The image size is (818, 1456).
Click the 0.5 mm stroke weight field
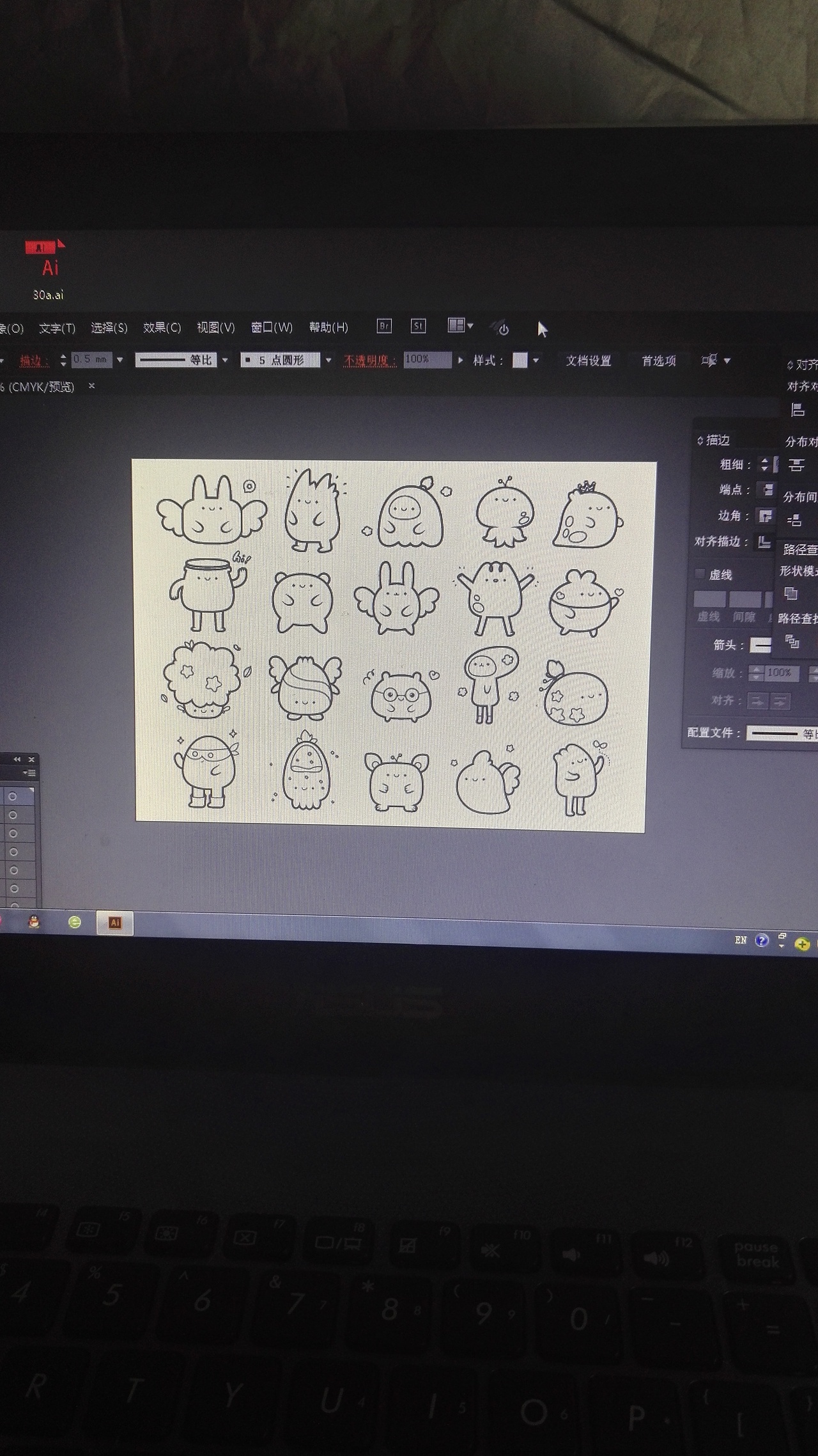pos(91,359)
